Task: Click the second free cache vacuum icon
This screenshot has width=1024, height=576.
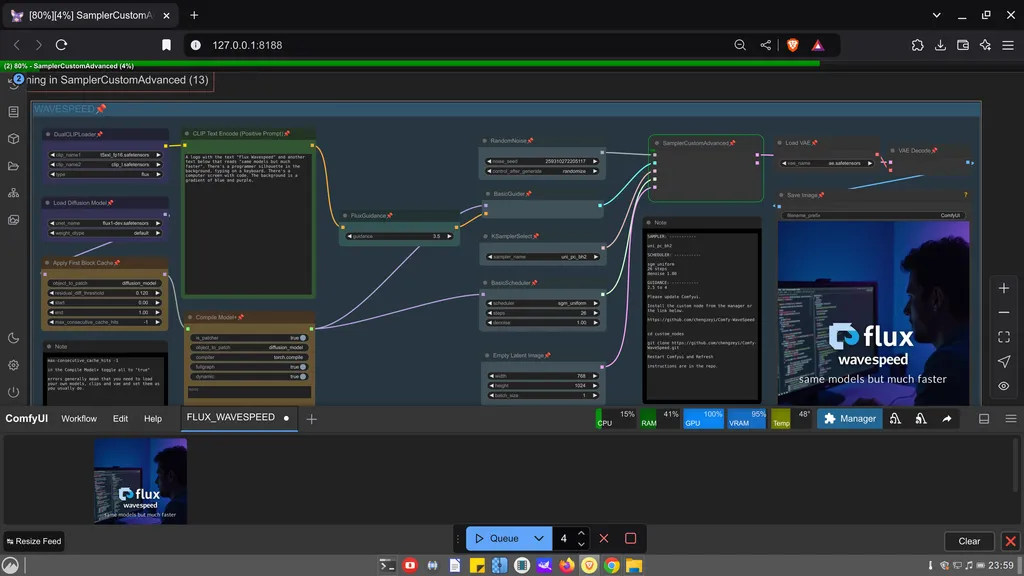Action: [921, 419]
